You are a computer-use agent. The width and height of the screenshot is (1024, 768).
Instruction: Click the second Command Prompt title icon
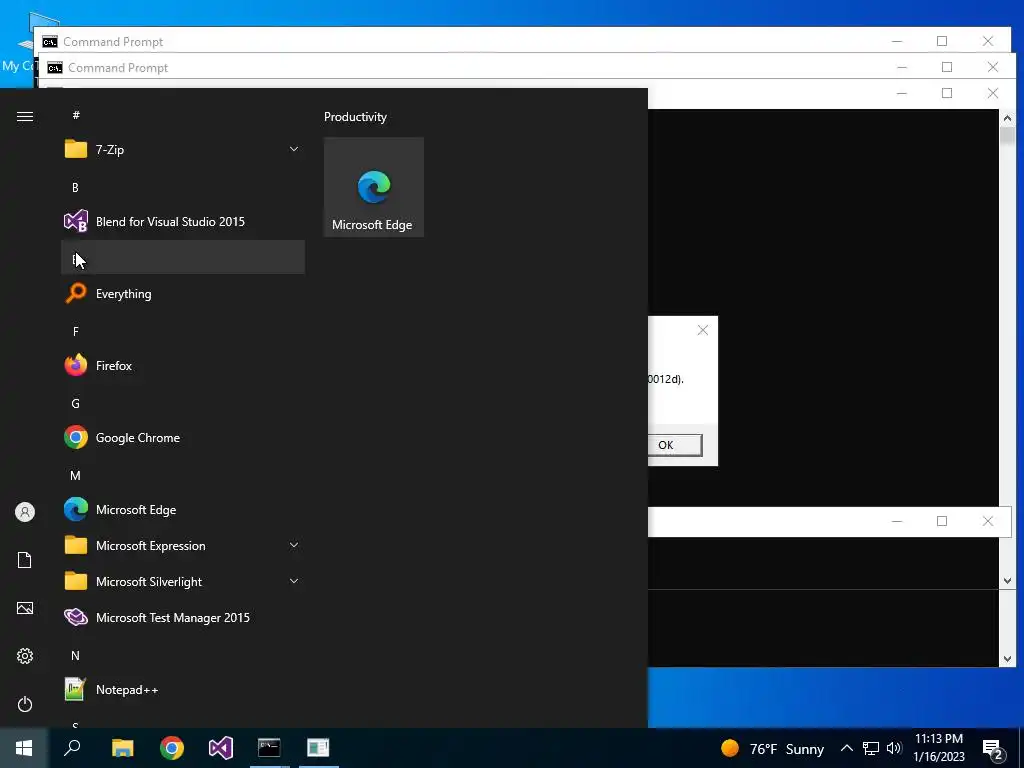tap(55, 68)
